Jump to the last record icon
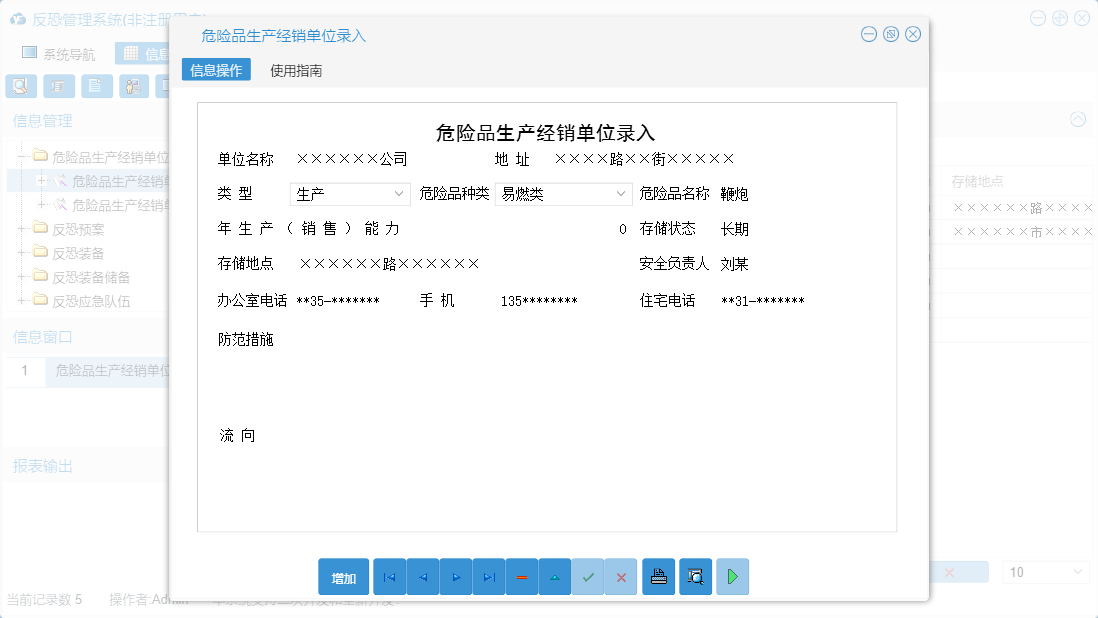This screenshot has height=618, width=1098. (488, 576)
